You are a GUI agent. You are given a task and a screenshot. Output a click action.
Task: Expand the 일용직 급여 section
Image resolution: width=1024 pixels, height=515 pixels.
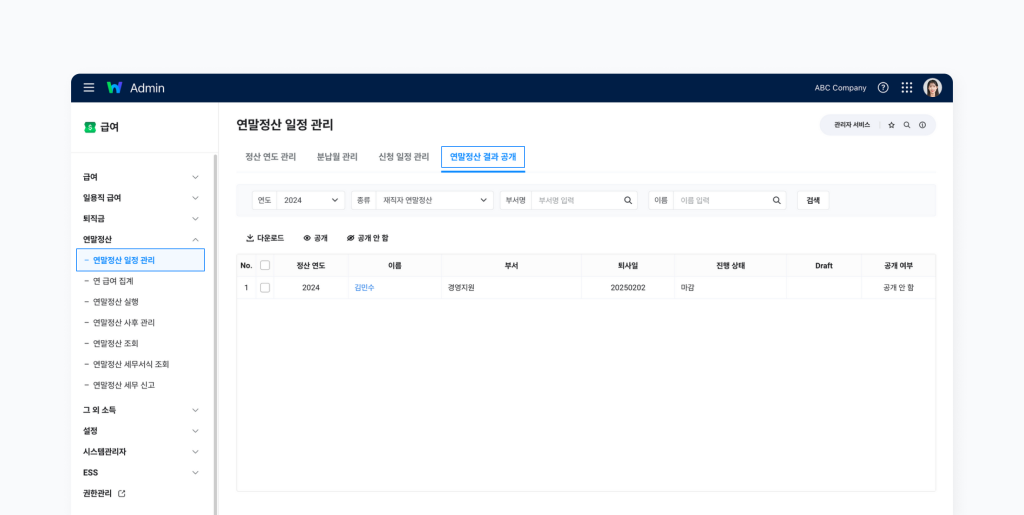point(141,198)
